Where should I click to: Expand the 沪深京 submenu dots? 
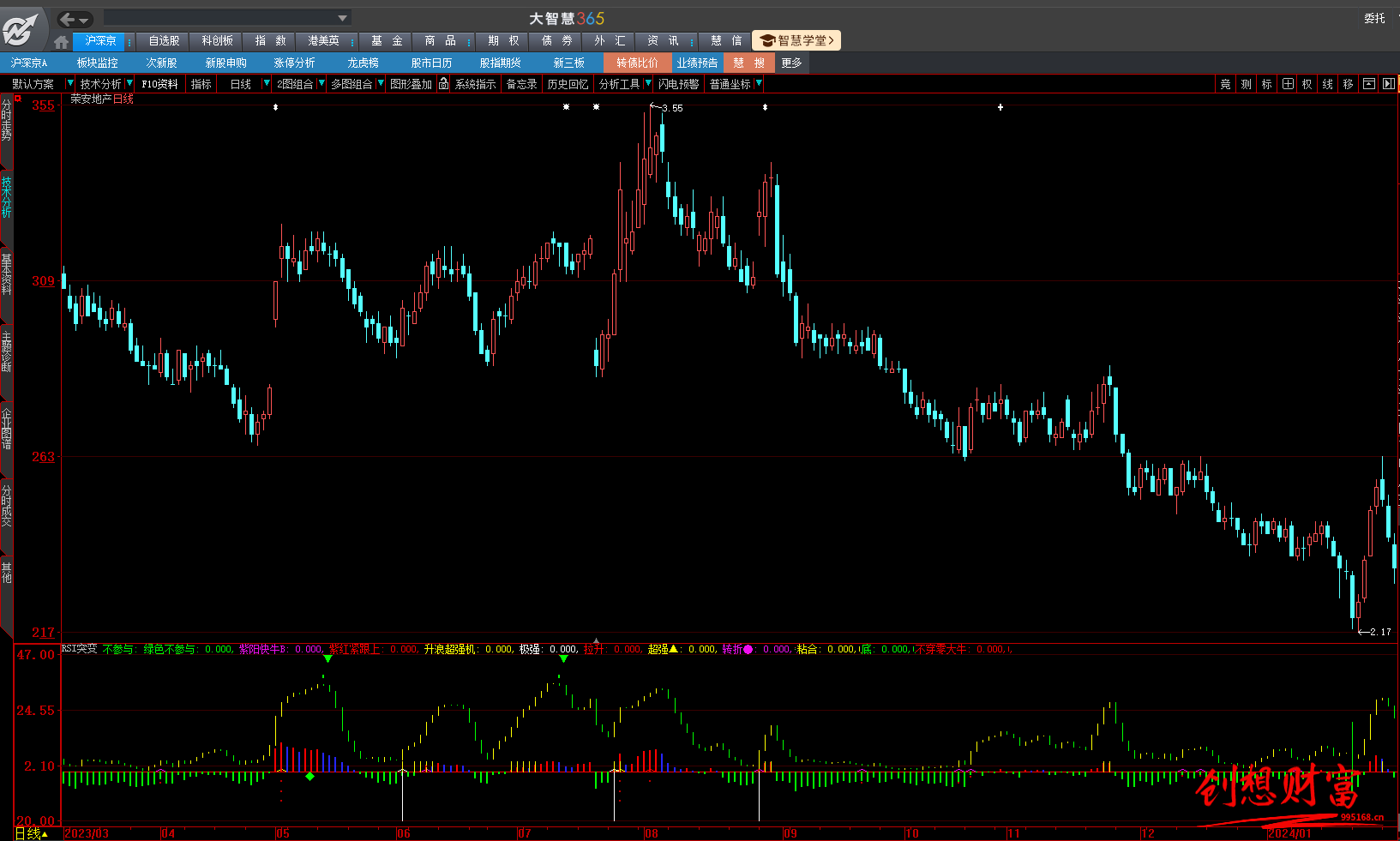pos(129,41)
